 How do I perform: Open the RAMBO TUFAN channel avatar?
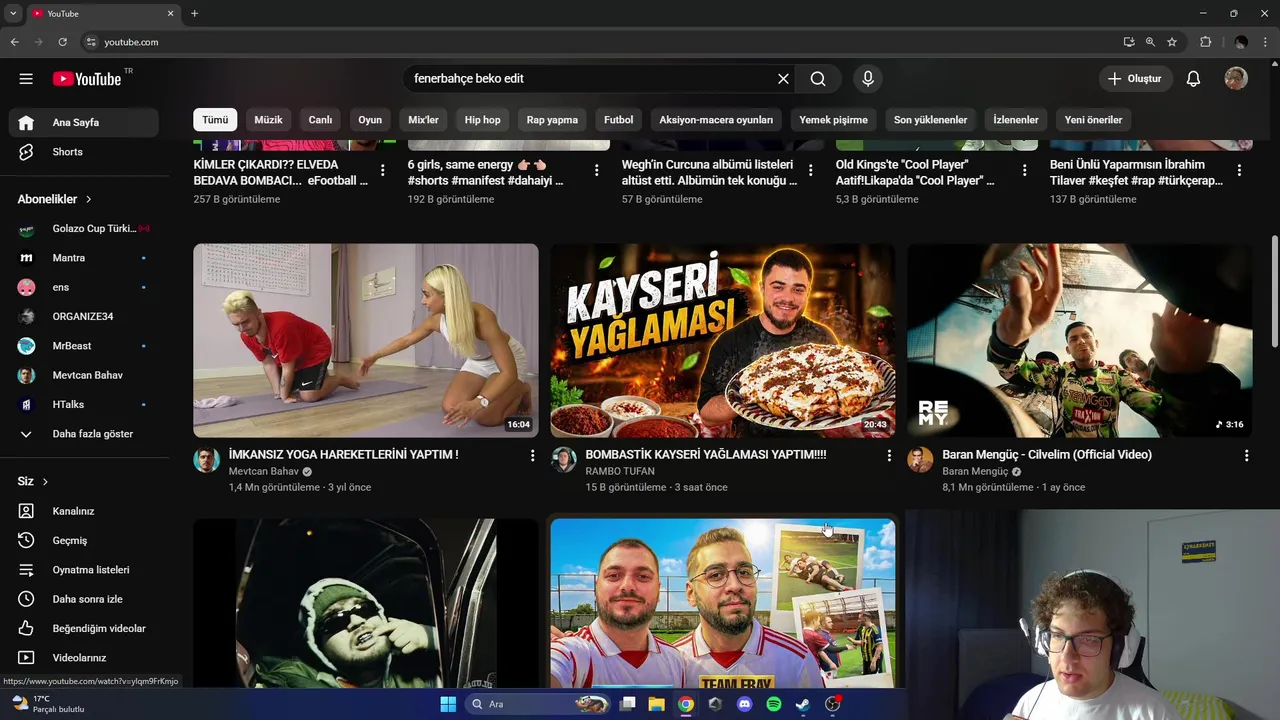coord(564,460)
